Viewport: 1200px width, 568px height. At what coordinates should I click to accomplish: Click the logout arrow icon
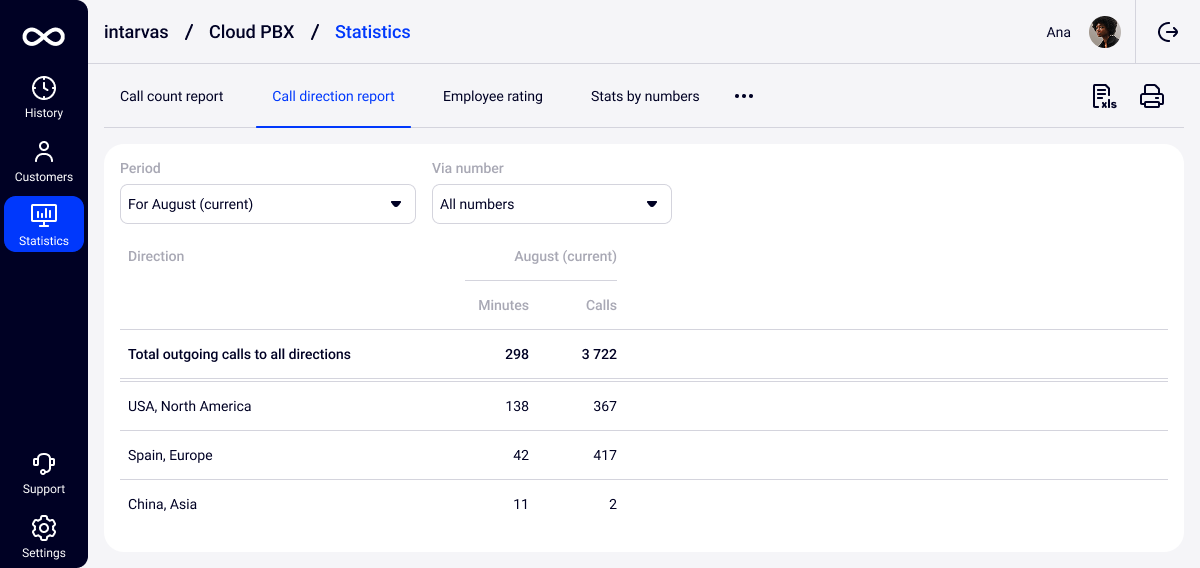click(1168, 32)
